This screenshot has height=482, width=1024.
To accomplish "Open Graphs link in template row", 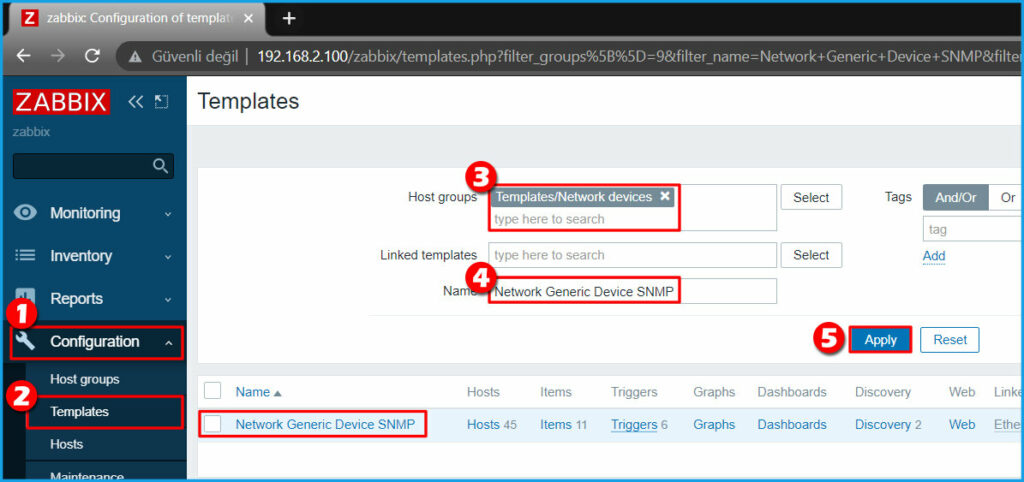I will tap(714, 425).
